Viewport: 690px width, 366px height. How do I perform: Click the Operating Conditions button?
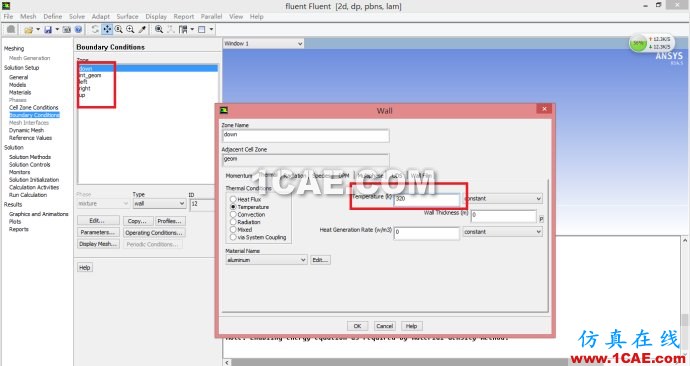[x=154, y=232]
